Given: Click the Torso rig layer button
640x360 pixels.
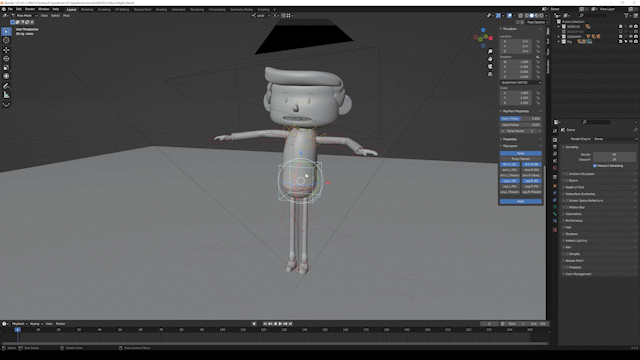Looking at the screenshot, I should pos(520,153).
